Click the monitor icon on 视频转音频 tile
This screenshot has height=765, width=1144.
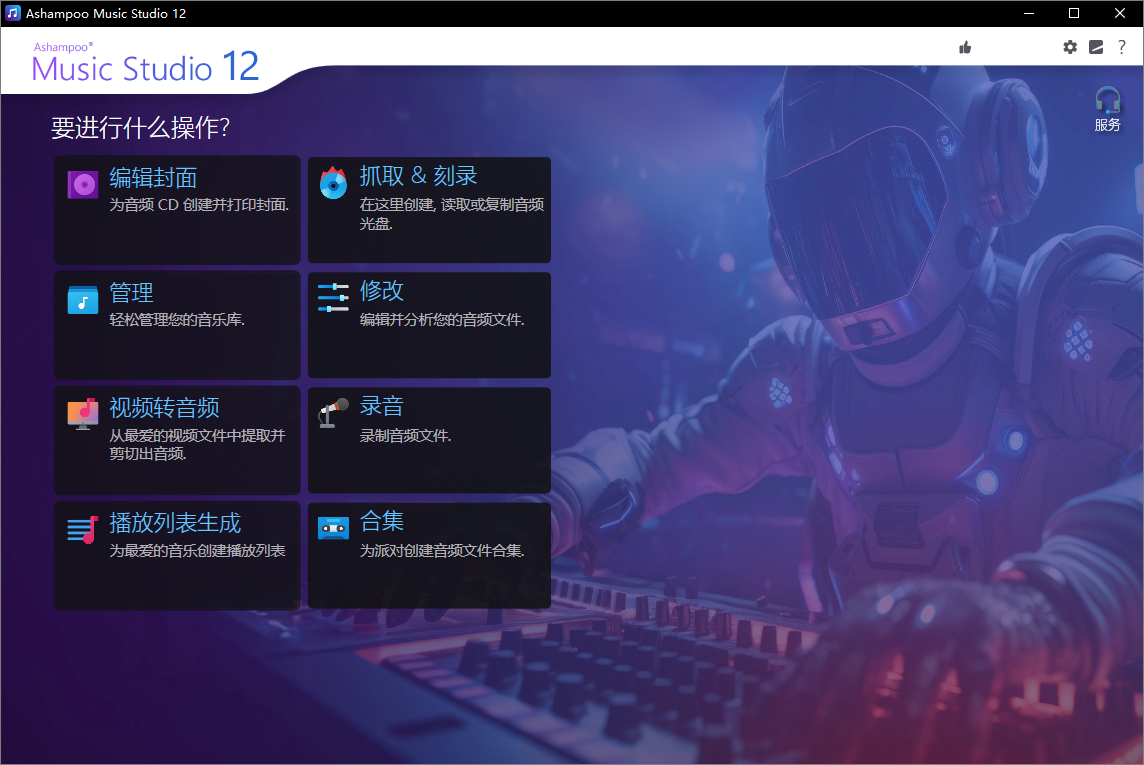[x=80, y=414]
